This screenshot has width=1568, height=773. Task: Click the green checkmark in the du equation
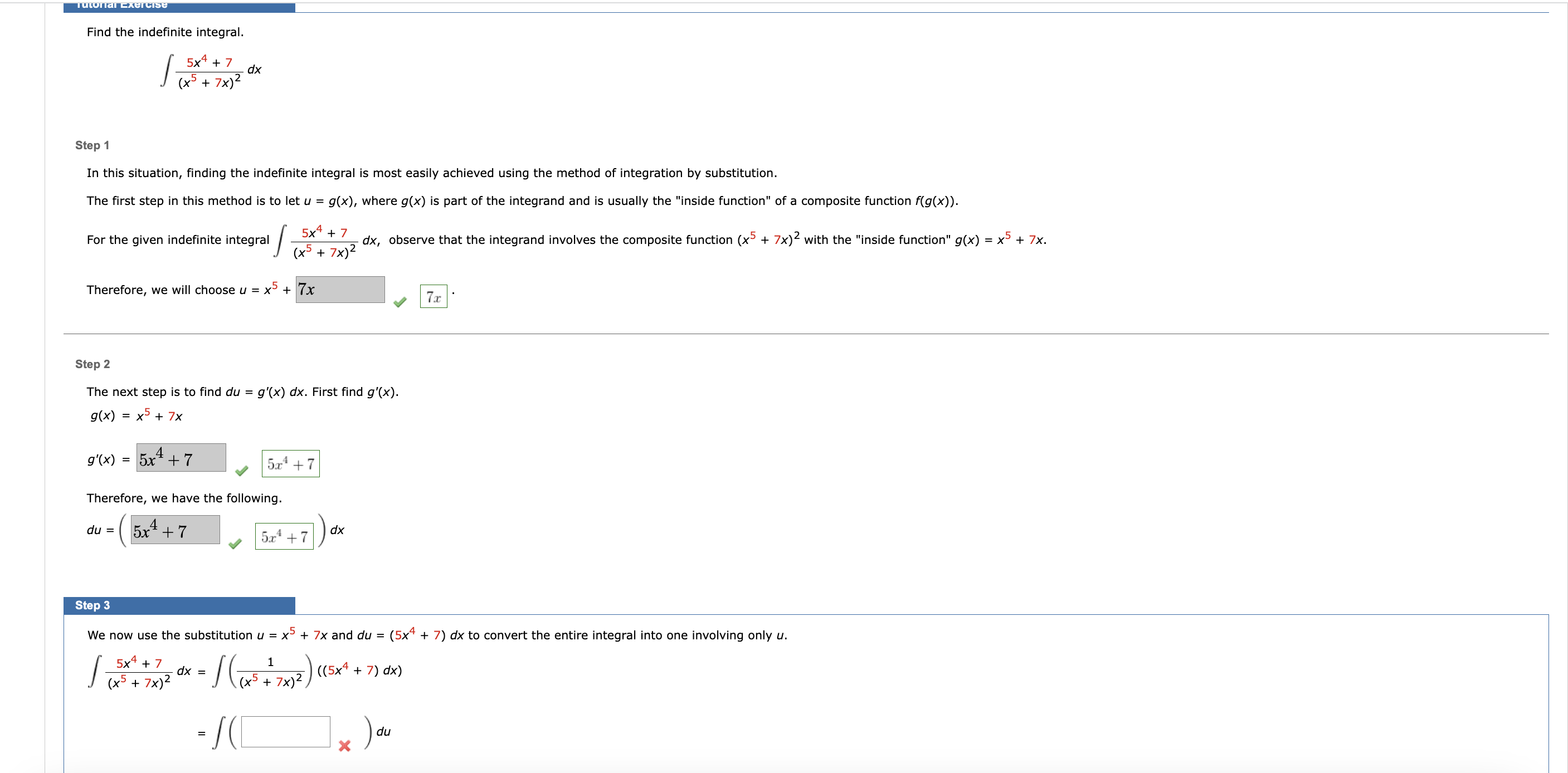point(235,544)
